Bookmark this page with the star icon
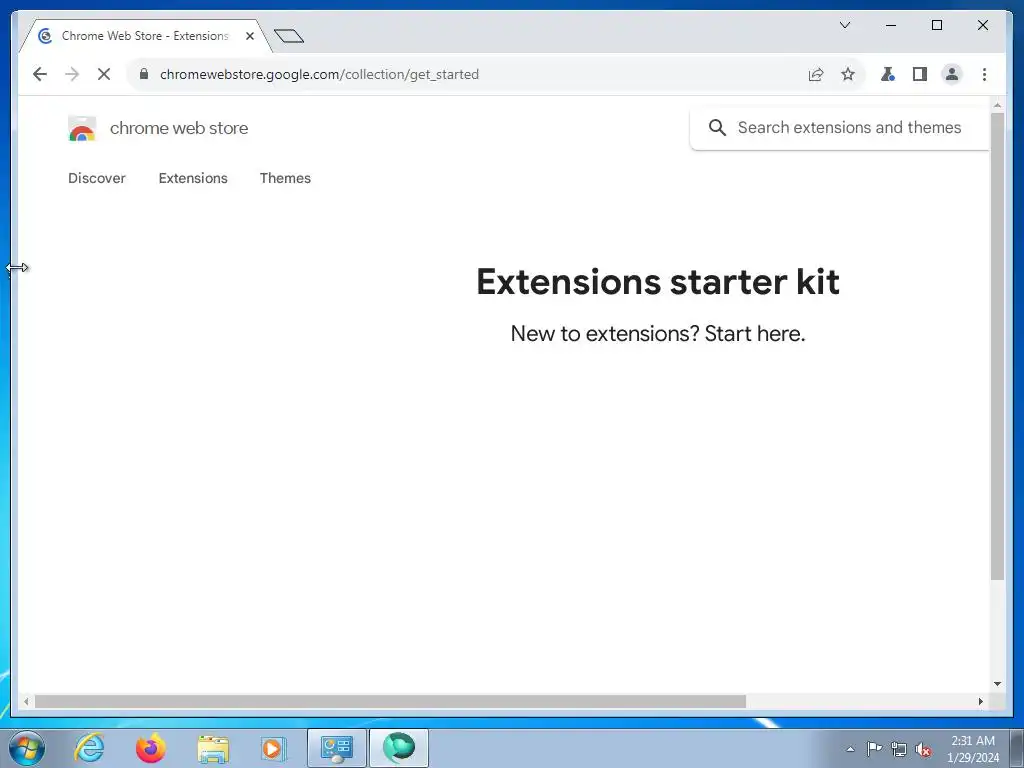Viewport: 1024px width, 768px height. pyautogui.click(x=848, y=74)
